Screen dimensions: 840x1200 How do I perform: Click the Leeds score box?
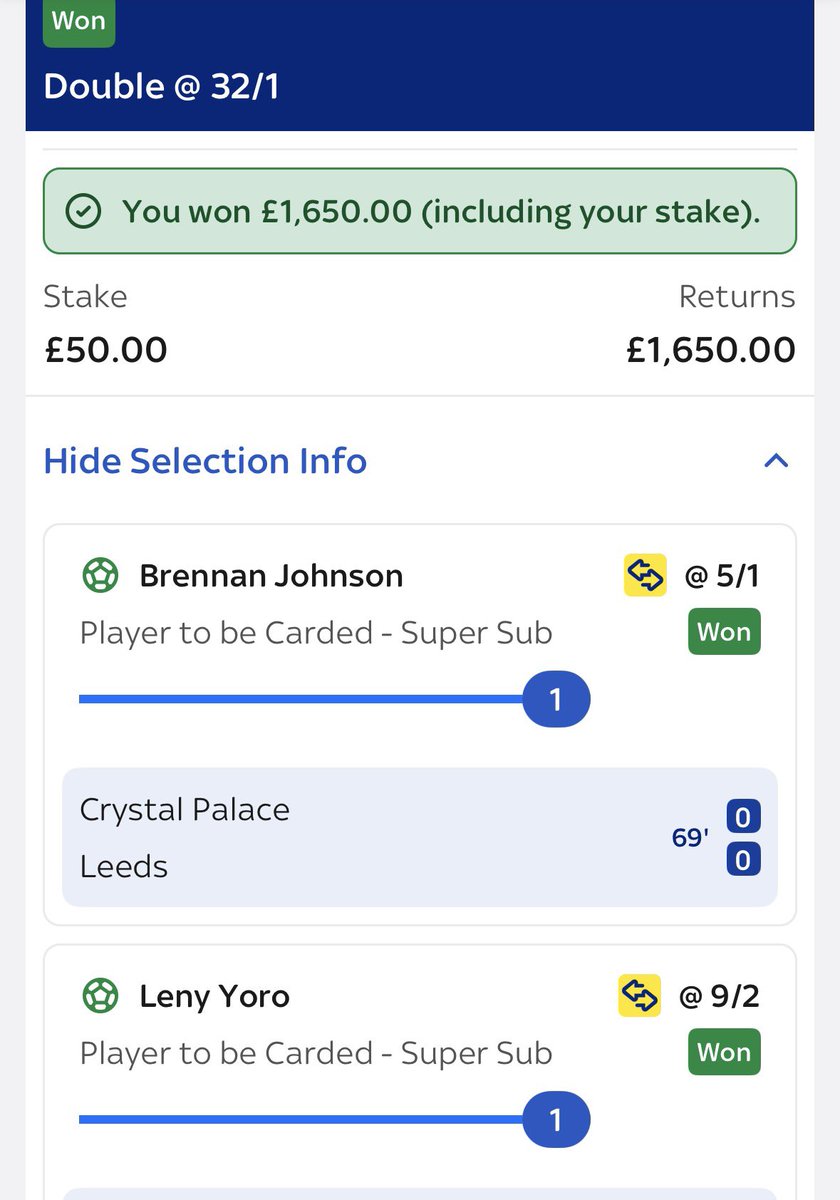click(743, 859)
